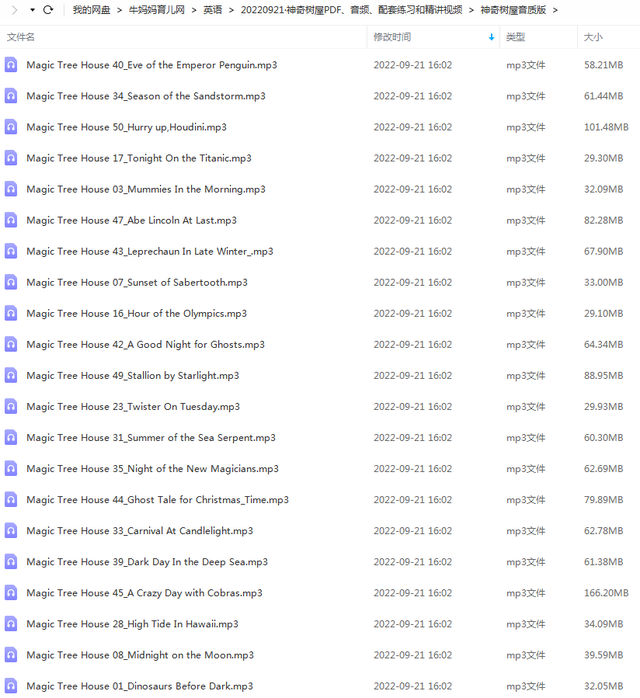Select file Magic Tree House 43_Leprechaun In Late Winter_.mp3
This screenshot has height=698, width=640.
150,252
